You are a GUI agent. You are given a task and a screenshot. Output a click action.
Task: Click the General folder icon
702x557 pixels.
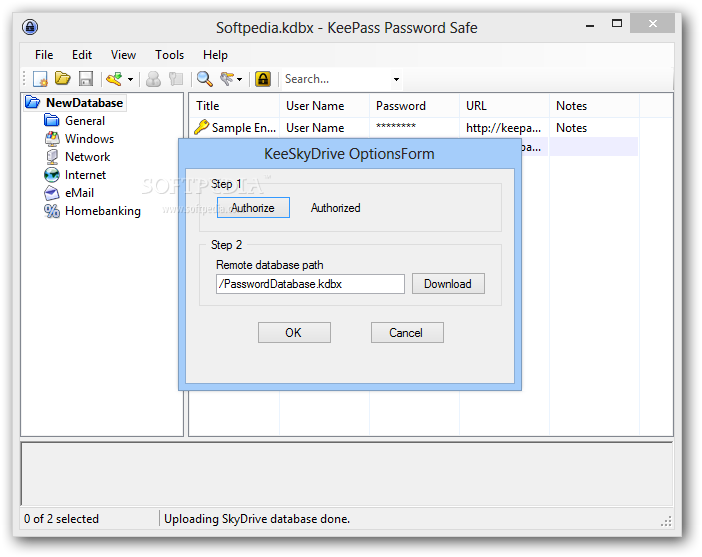(52, 120)
